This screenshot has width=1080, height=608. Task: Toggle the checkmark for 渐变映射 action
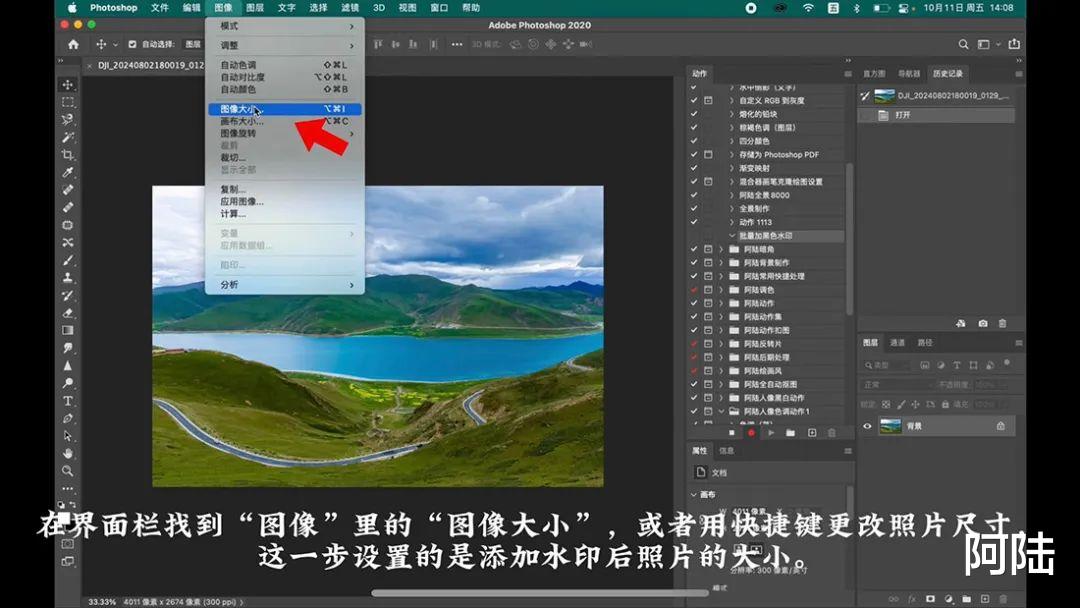(694, 168)
